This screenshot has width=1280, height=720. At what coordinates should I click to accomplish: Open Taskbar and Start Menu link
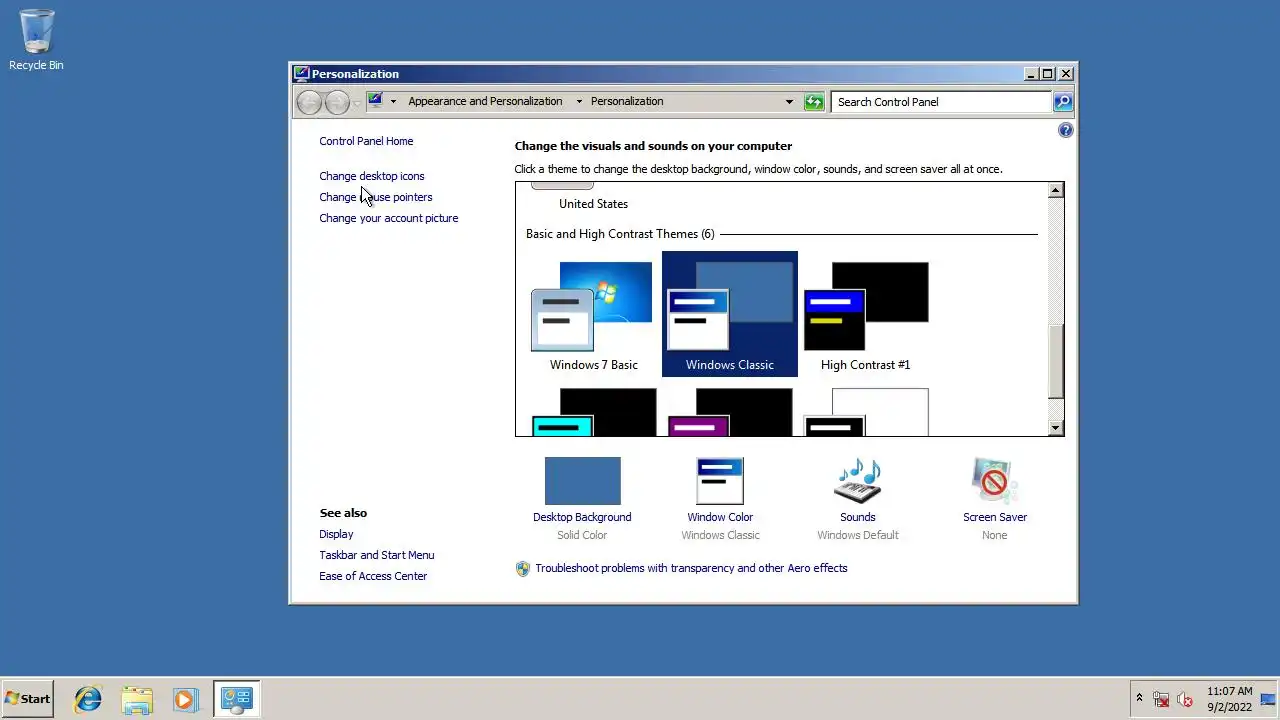[x=377, y=555]
